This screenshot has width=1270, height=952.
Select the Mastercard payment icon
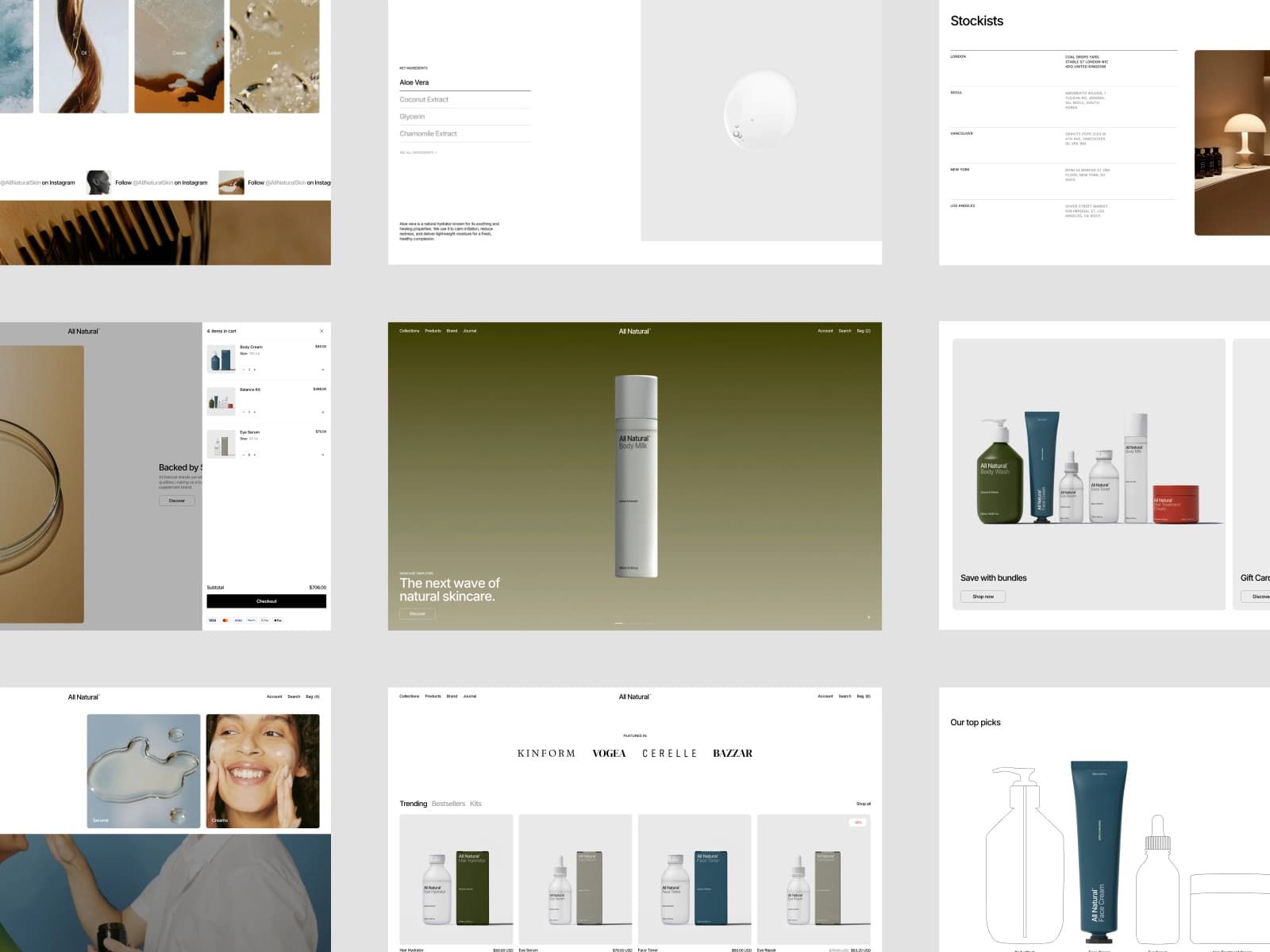tap(225, 620)
